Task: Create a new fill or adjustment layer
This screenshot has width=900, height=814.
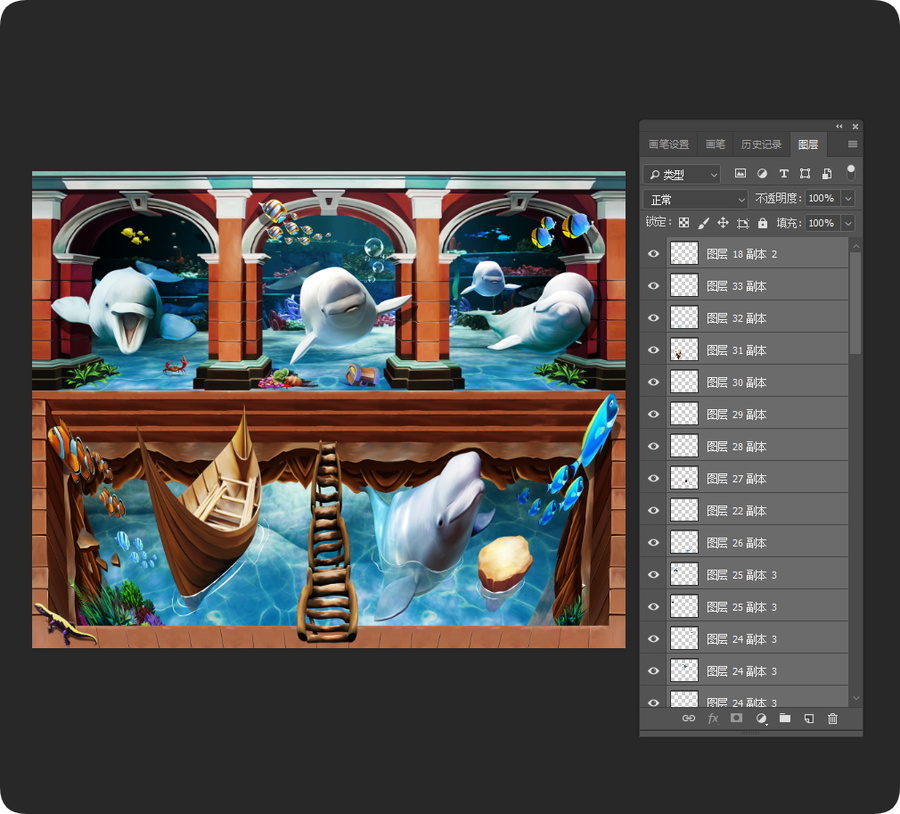Action: [761, 718]
